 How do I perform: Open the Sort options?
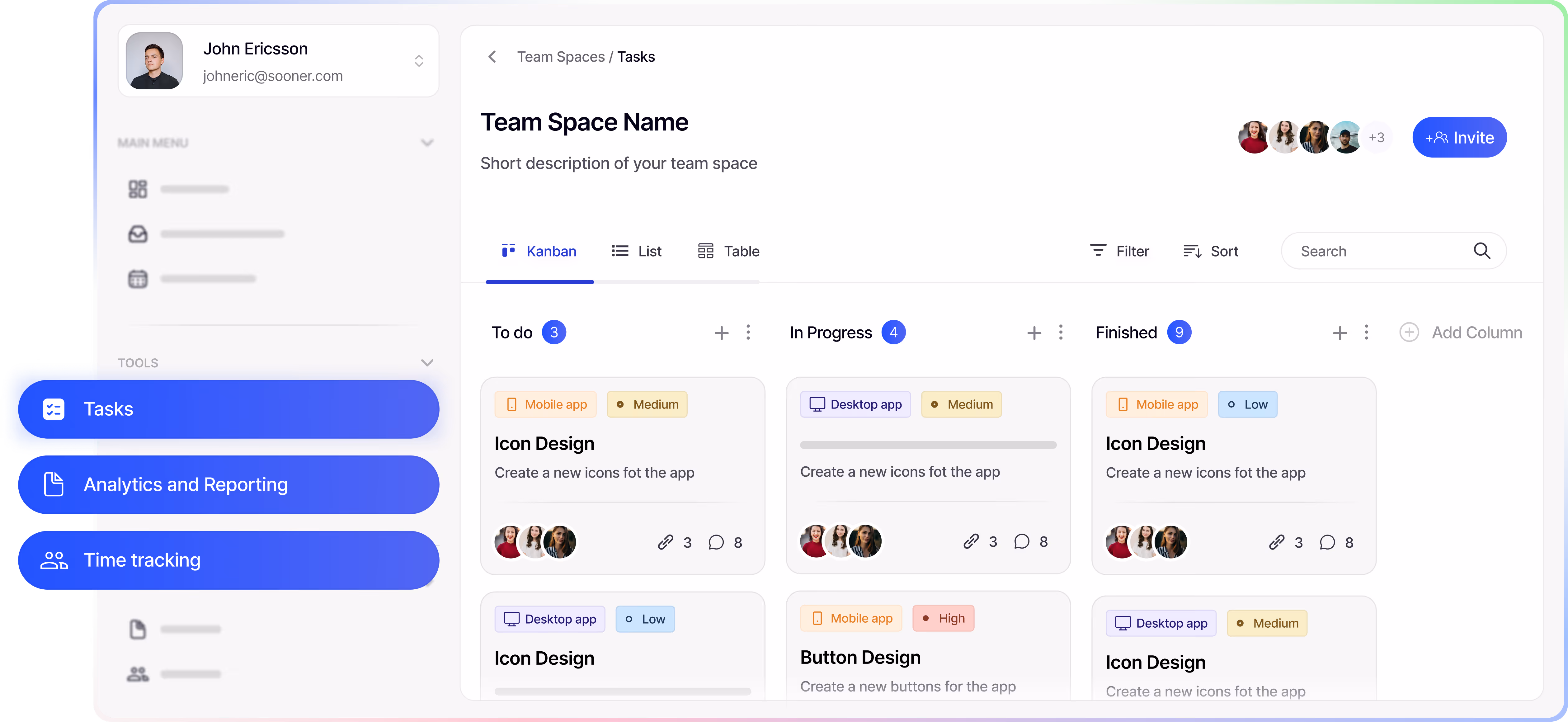point(1210,251)
